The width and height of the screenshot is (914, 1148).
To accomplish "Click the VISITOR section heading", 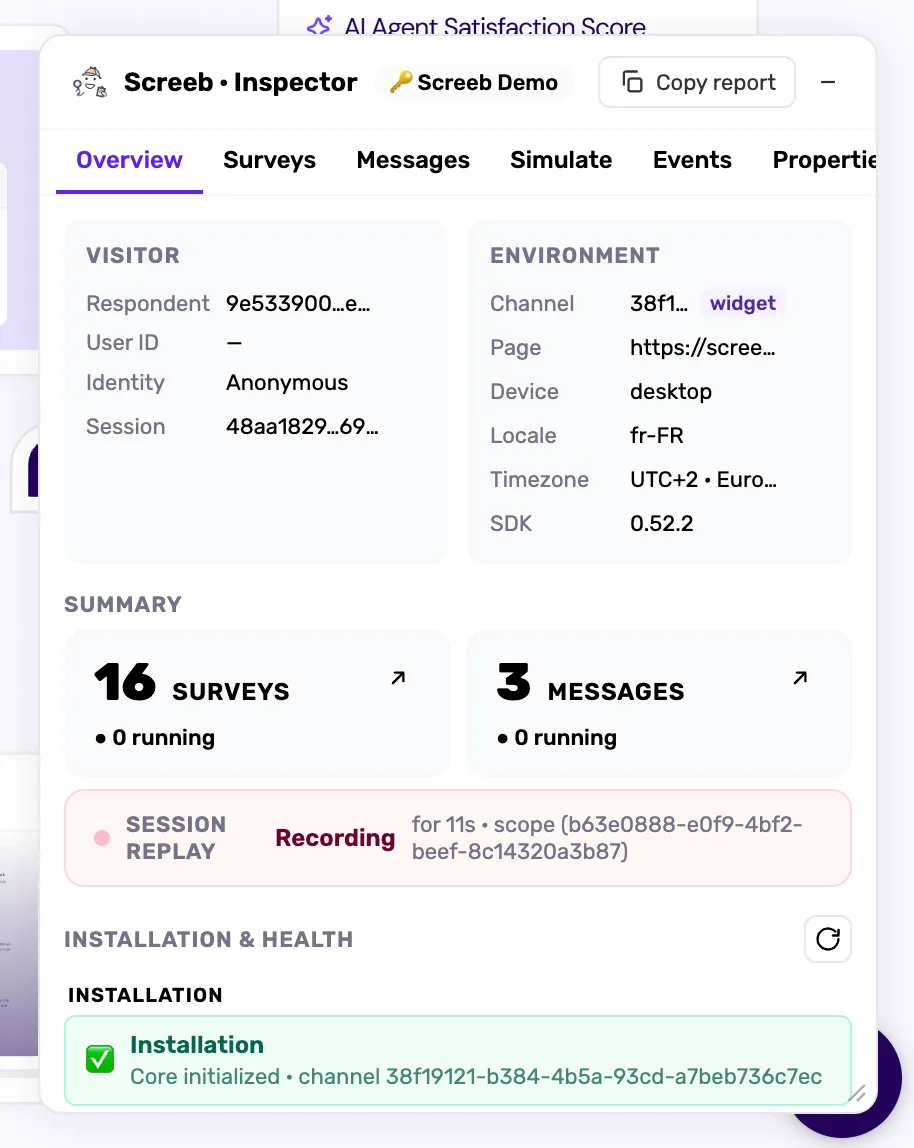I will click(133, 255).
